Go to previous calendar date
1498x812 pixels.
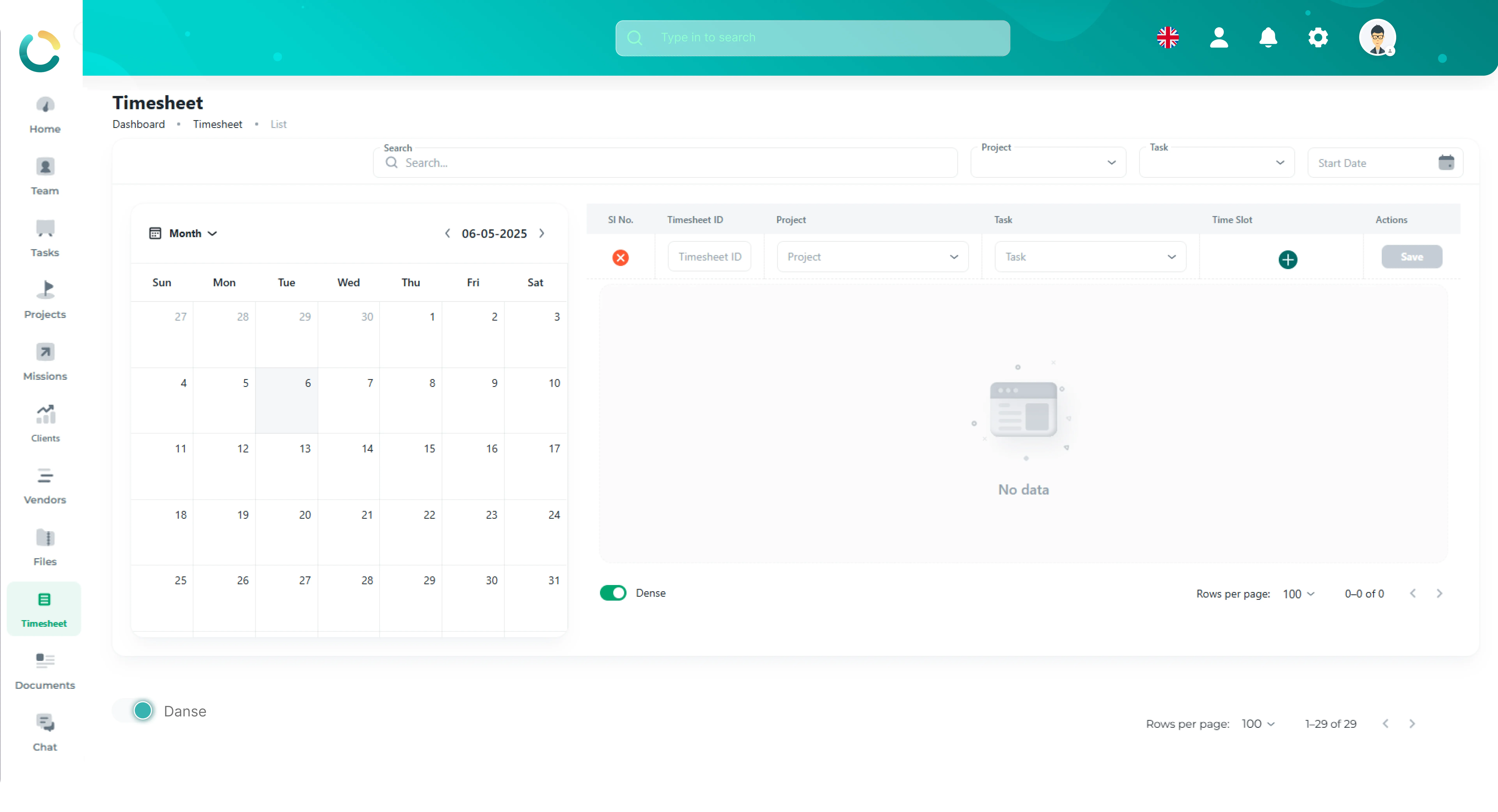click(447, 234)
